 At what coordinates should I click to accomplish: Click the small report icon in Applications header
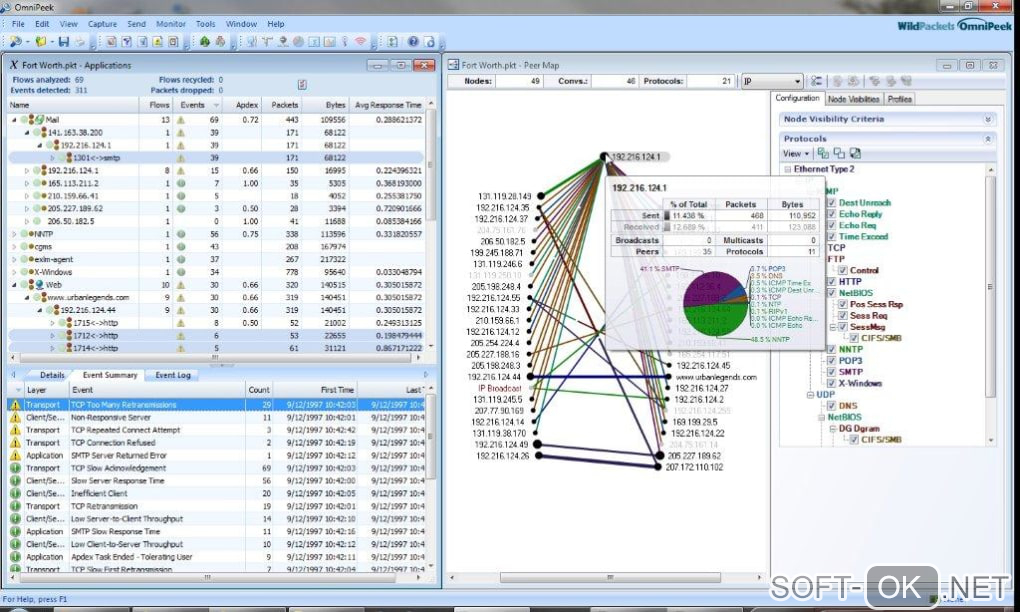[x=302, y=85]
